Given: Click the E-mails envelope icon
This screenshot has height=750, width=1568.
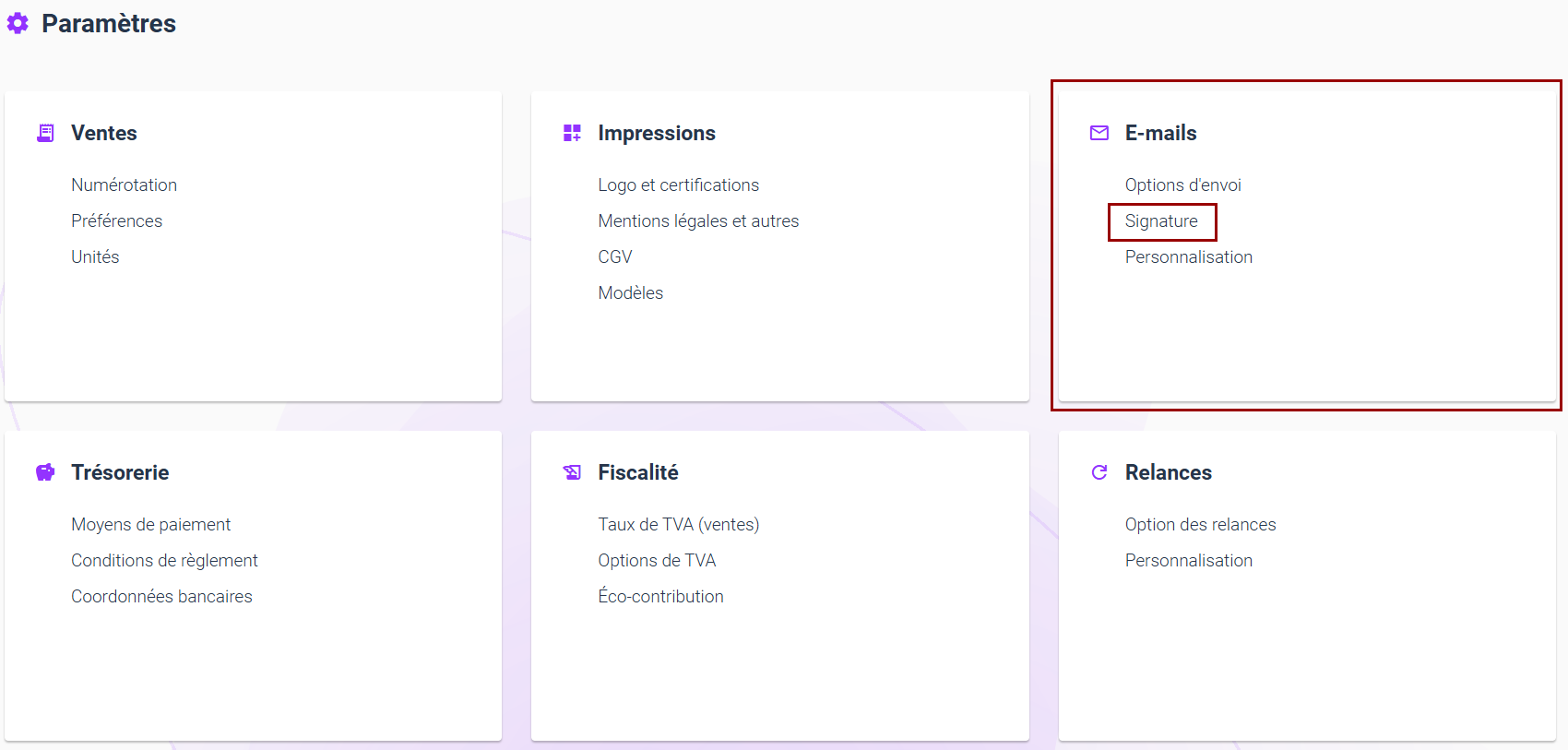Looking at the screenshot, I should pos(1099,133).
